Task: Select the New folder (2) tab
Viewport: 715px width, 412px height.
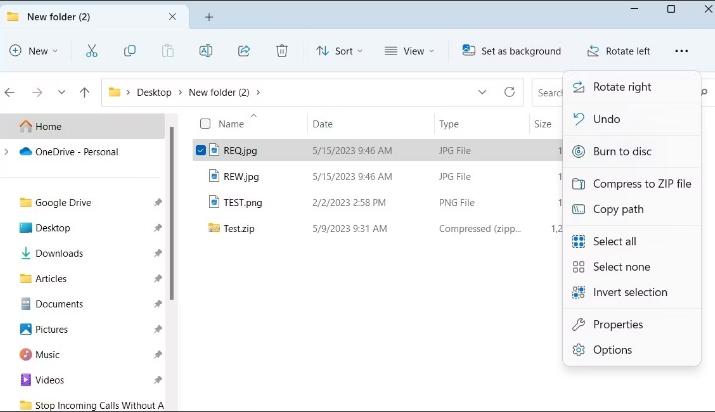Action: tap(93, 17)
